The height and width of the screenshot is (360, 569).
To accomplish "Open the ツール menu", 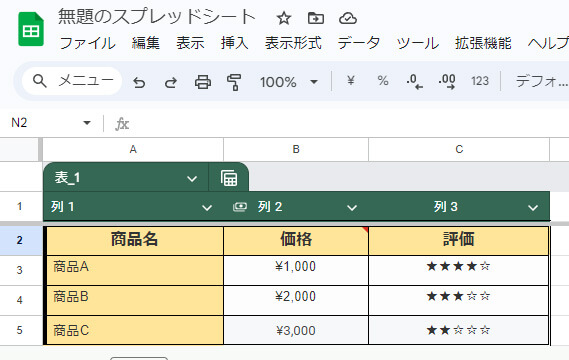I will 418,43.
